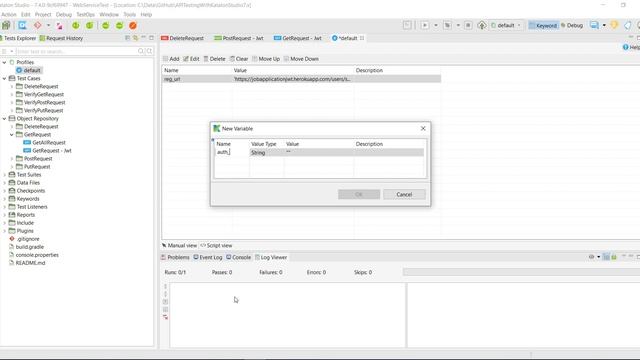Switch to Script view tab

[x=216, y=245]
